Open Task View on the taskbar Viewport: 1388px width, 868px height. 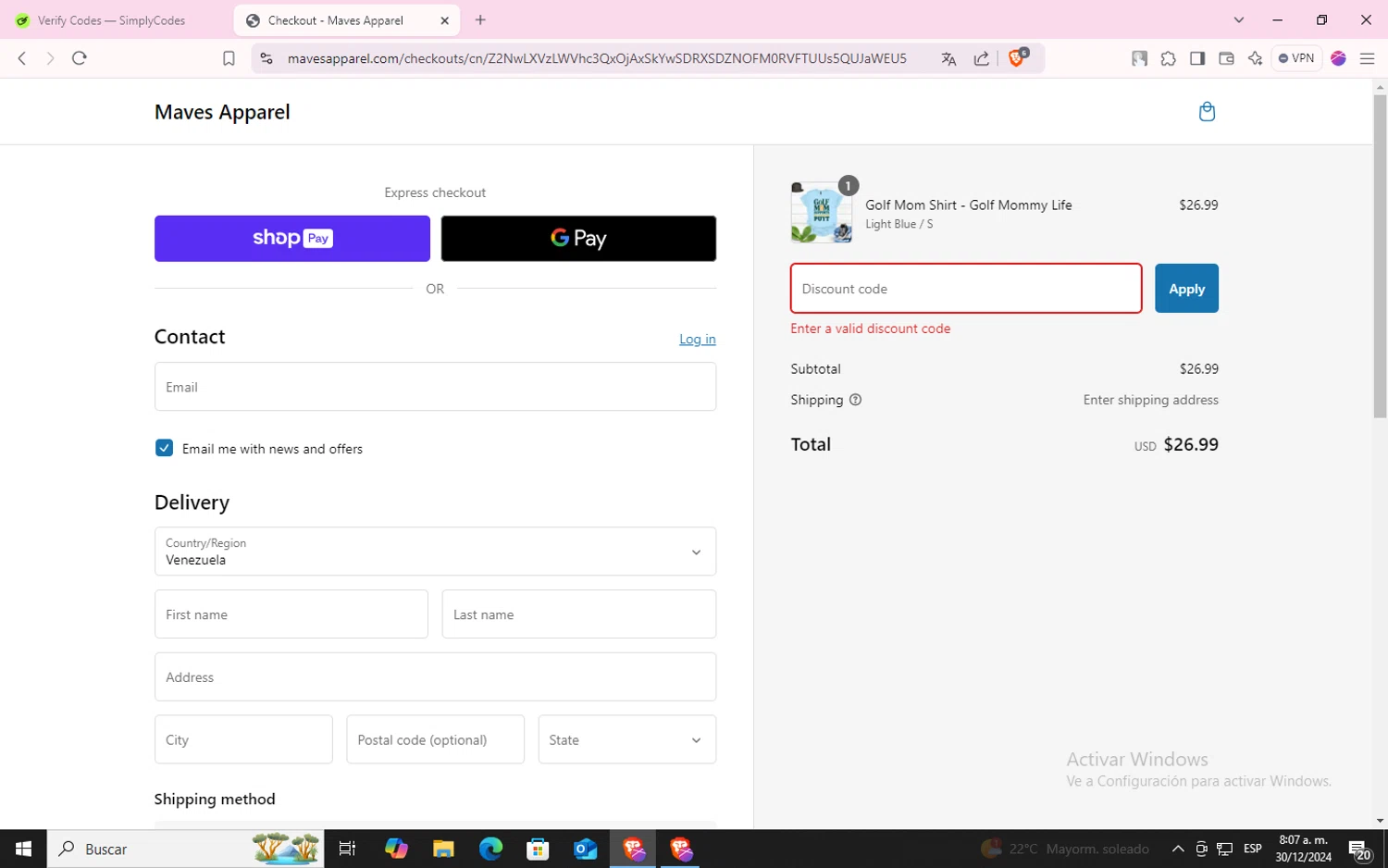[347, 849]
